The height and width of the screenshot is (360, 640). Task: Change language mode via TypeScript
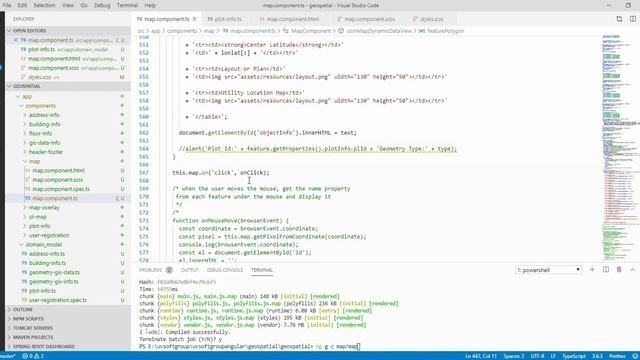coord(574,356)
